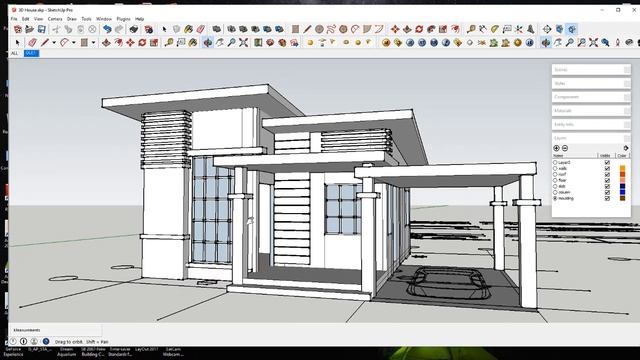Viewport: 640px width, 360px height.
Task: Open the Arc tool dropdown arrow
Action: point(74,42)
